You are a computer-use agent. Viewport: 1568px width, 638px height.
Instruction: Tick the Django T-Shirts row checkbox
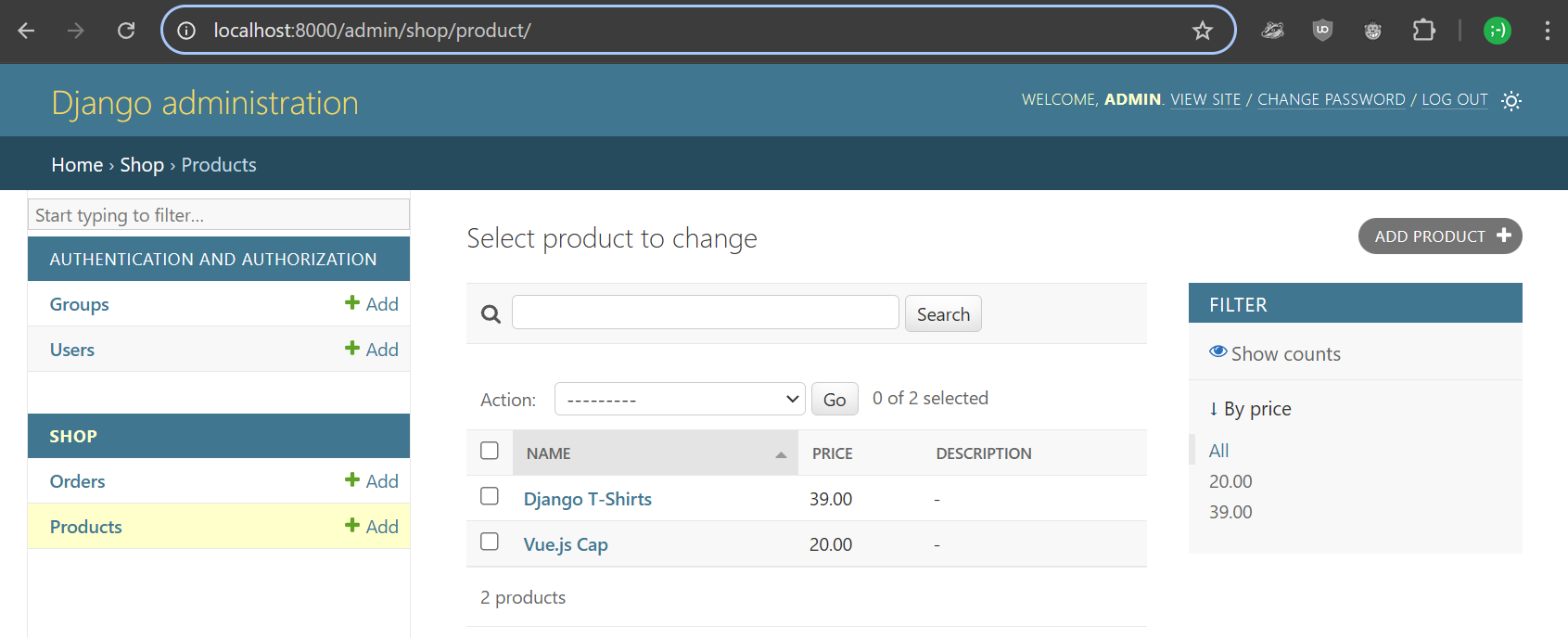pyautogui.click(x=490, y=496)
